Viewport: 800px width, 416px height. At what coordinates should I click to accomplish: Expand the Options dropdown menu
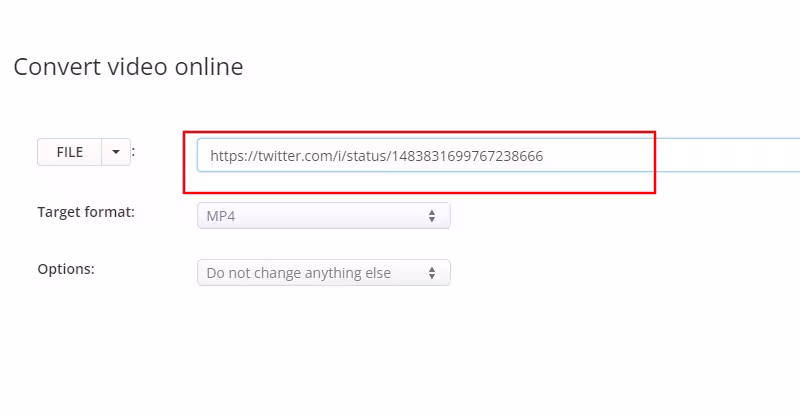[x=323, y=273]
